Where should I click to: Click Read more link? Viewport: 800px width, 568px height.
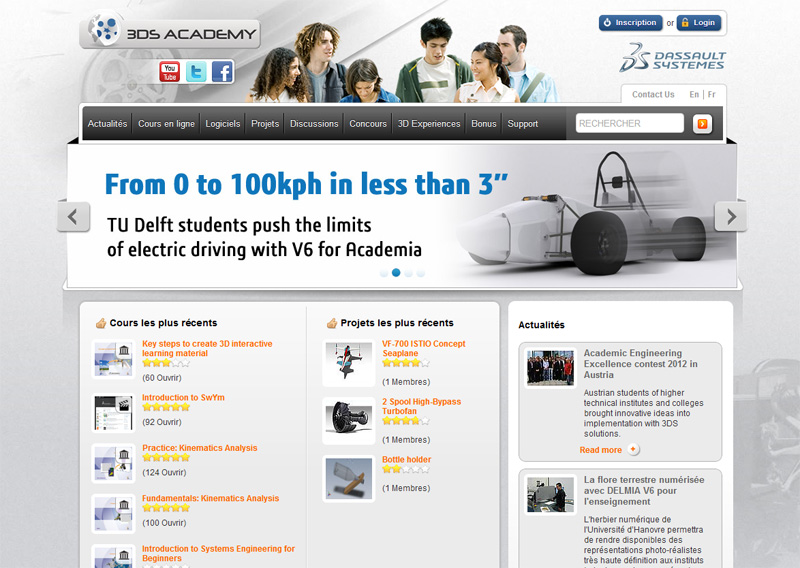coord(601,450)
